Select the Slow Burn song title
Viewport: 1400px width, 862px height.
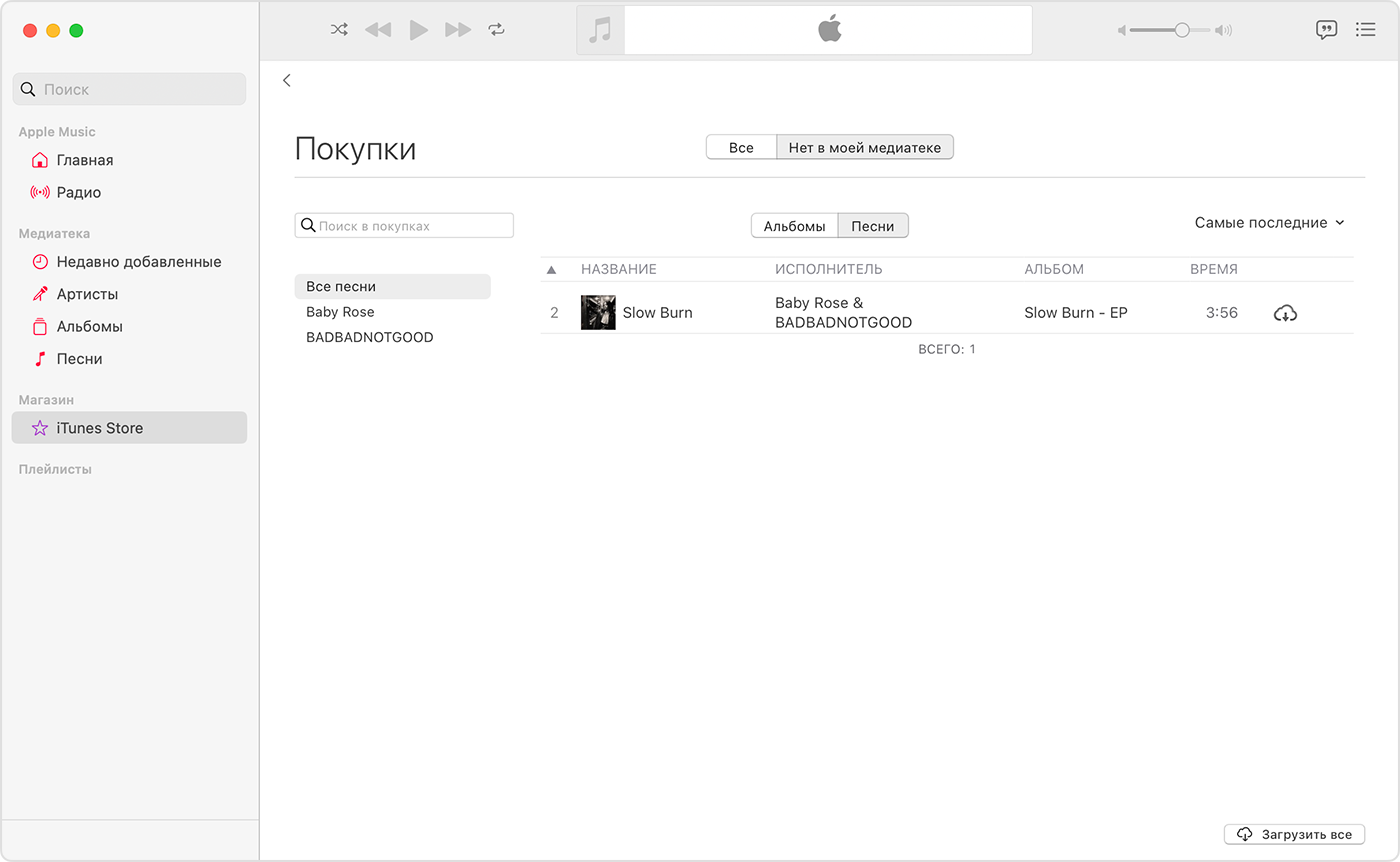(x=658, y=313)
